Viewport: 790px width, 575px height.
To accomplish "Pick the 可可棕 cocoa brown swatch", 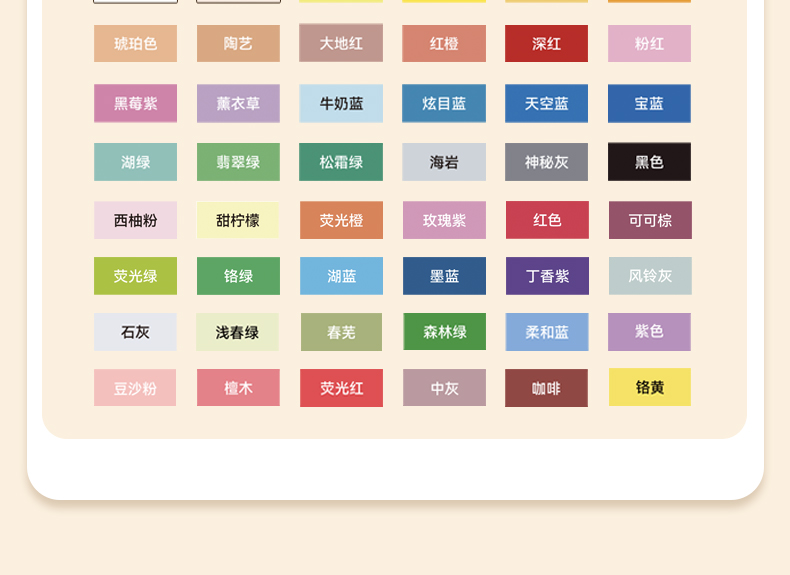I will [x=650, y=221].
